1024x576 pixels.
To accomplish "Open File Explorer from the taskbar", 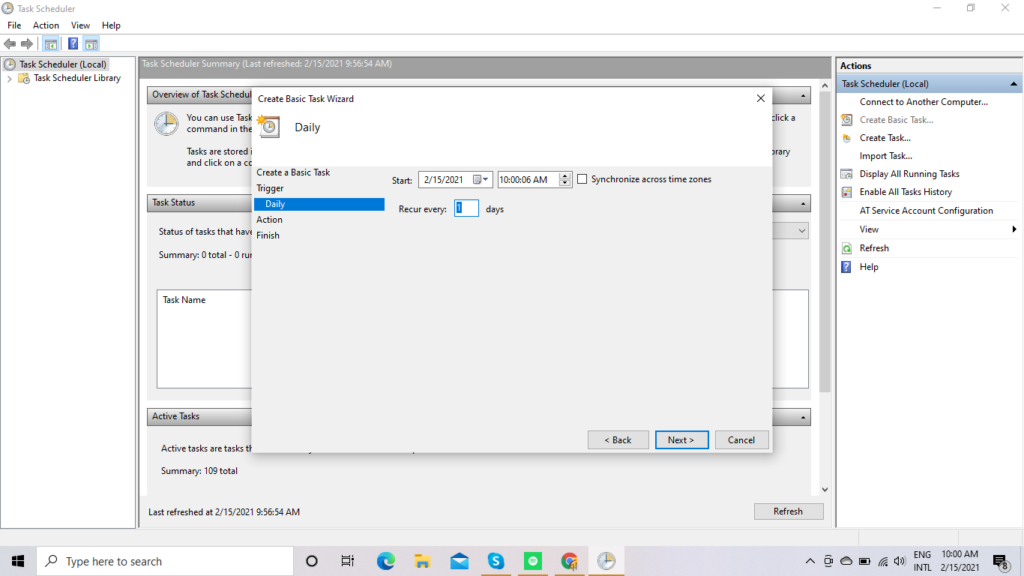I will pyautogui.click(x=422, y=561).
